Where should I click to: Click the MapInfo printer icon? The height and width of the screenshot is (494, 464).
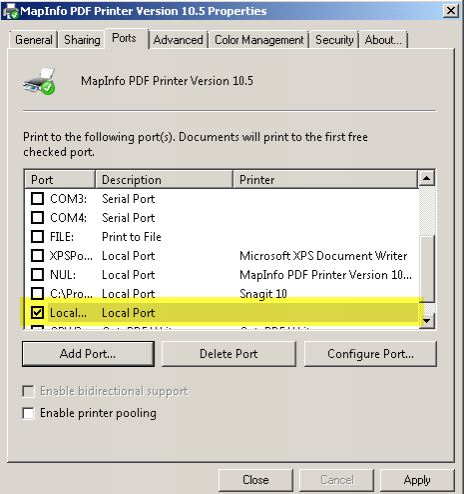(x=40, y=81)
